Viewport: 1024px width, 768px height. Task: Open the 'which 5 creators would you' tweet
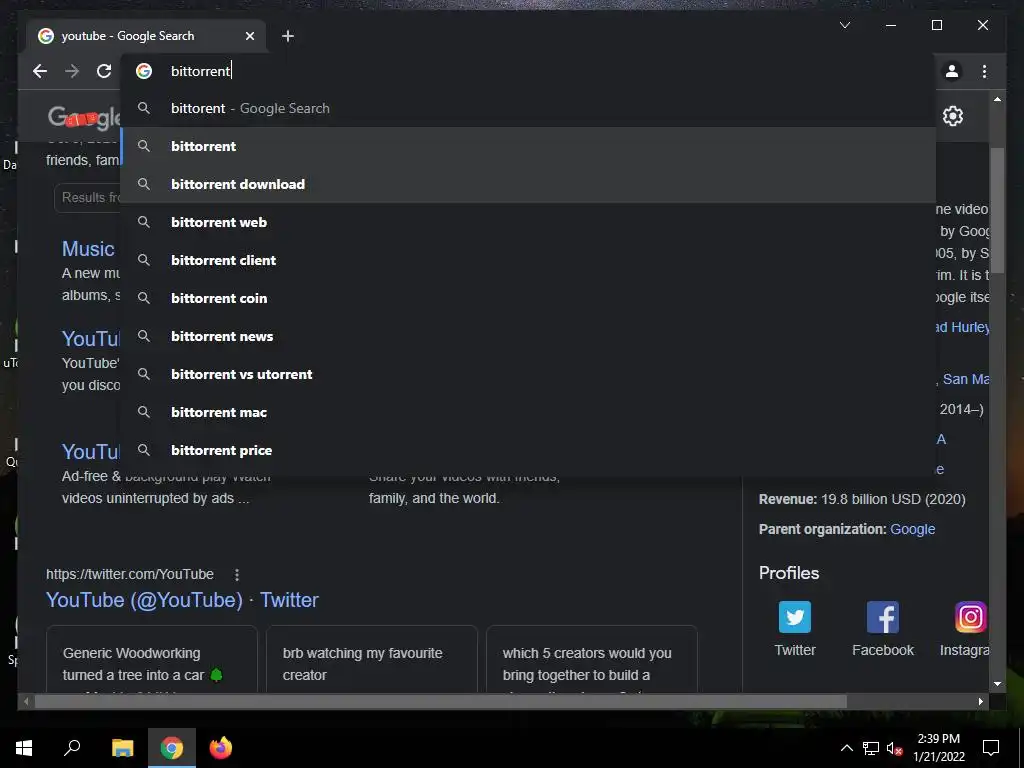tap(592, 660)
